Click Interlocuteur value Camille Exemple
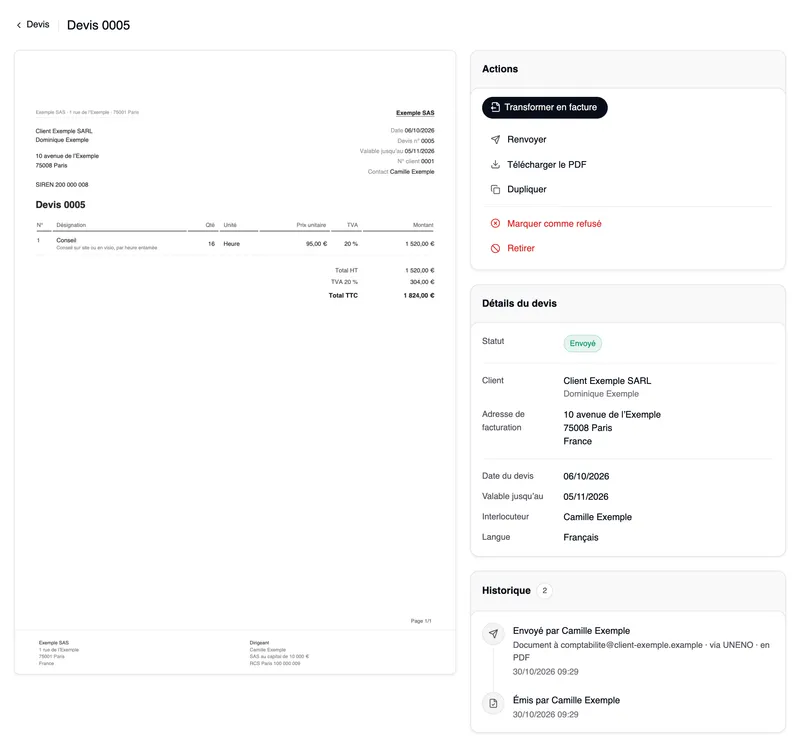This screenshot has height=737, width=800. pos(597,517)
